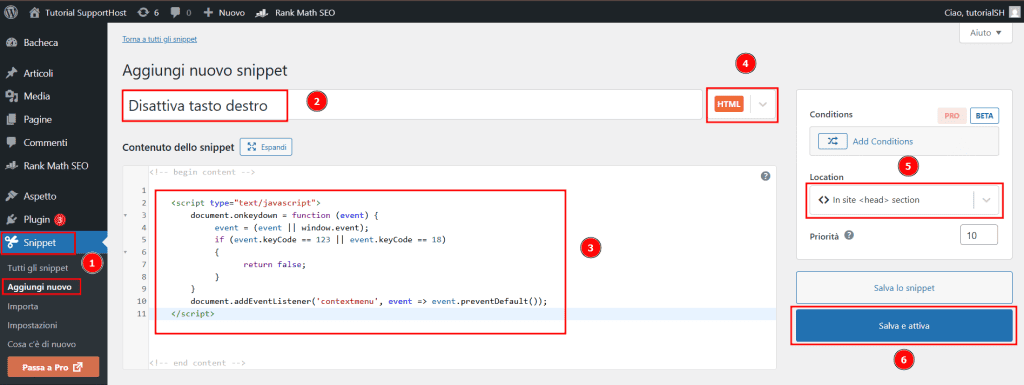Screen dimensions: 1024x385
Task: Click Torna a tutti gli snippet link
Action: pyautogui.click(x=159, y=39)
